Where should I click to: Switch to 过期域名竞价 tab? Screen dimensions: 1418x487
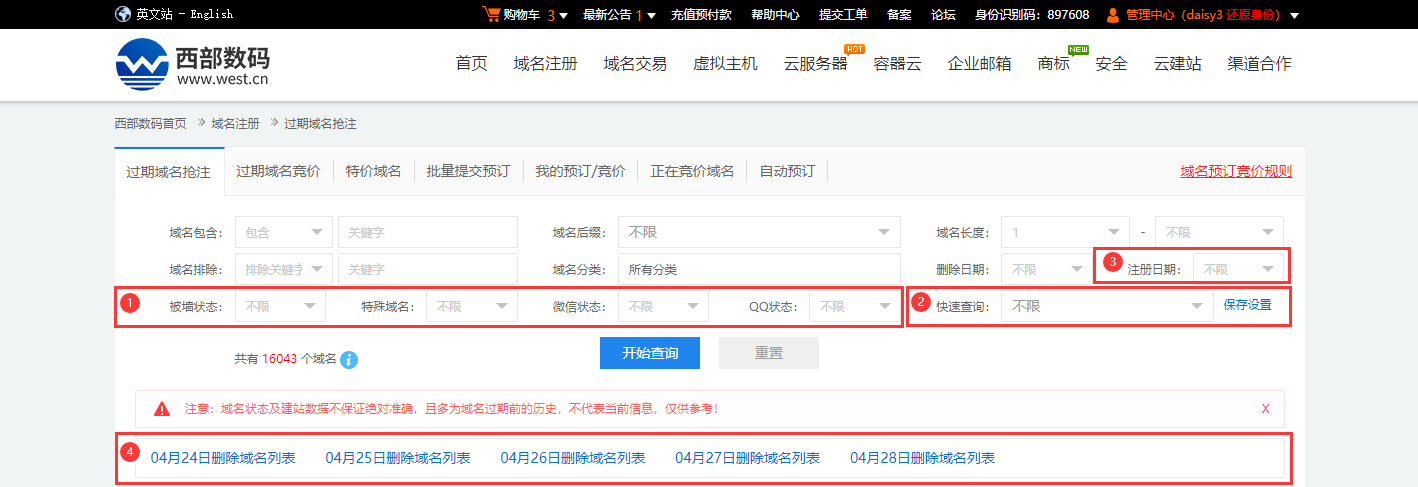[x=278, y=171]
